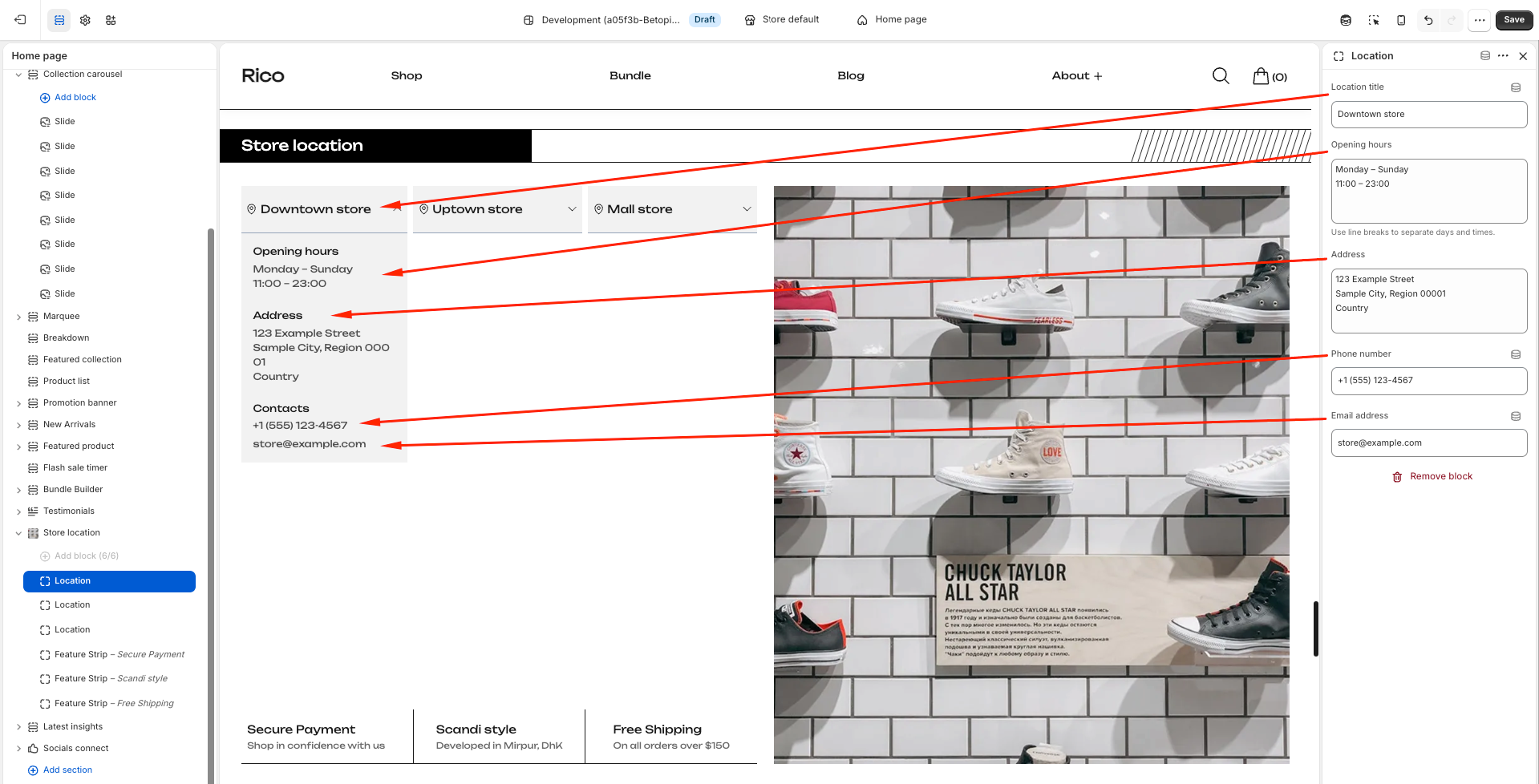Image resolution: width=1539 pixels, height=784 pixels.
Task: Click Remove block trash link
Action: tap(1432, 476)
